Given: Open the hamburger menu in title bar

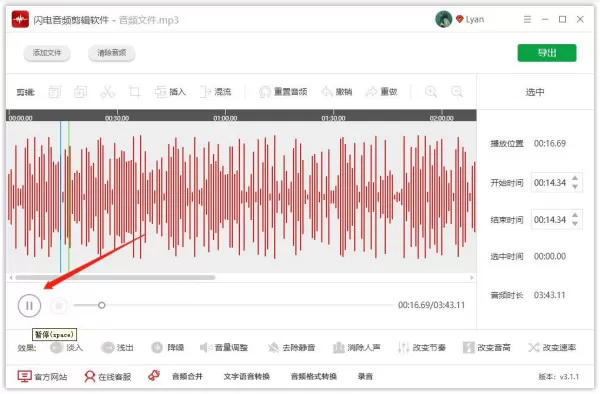Looking at the screenshot, I should (527, 19).
